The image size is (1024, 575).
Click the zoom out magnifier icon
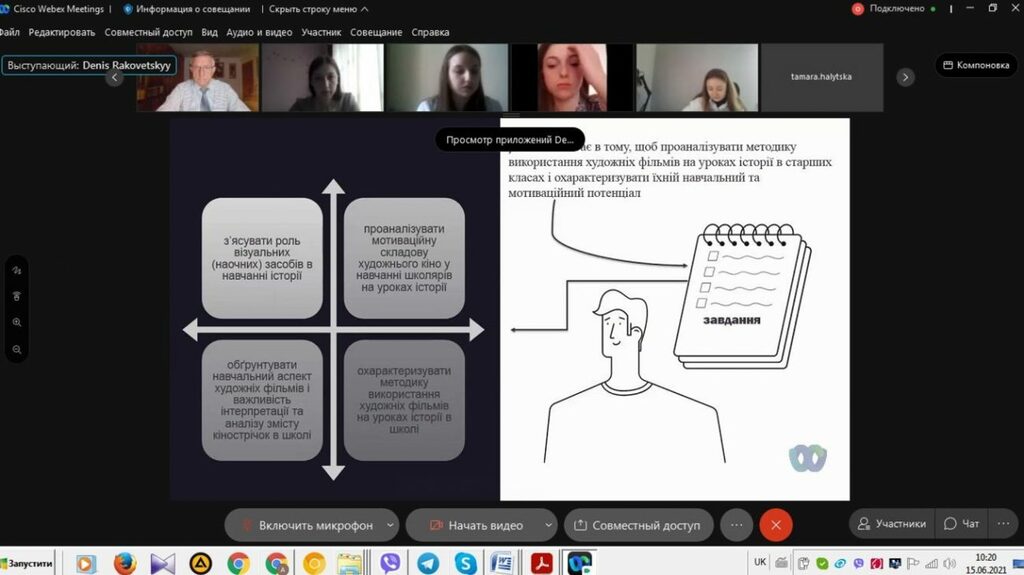click(x=17, y=349)
